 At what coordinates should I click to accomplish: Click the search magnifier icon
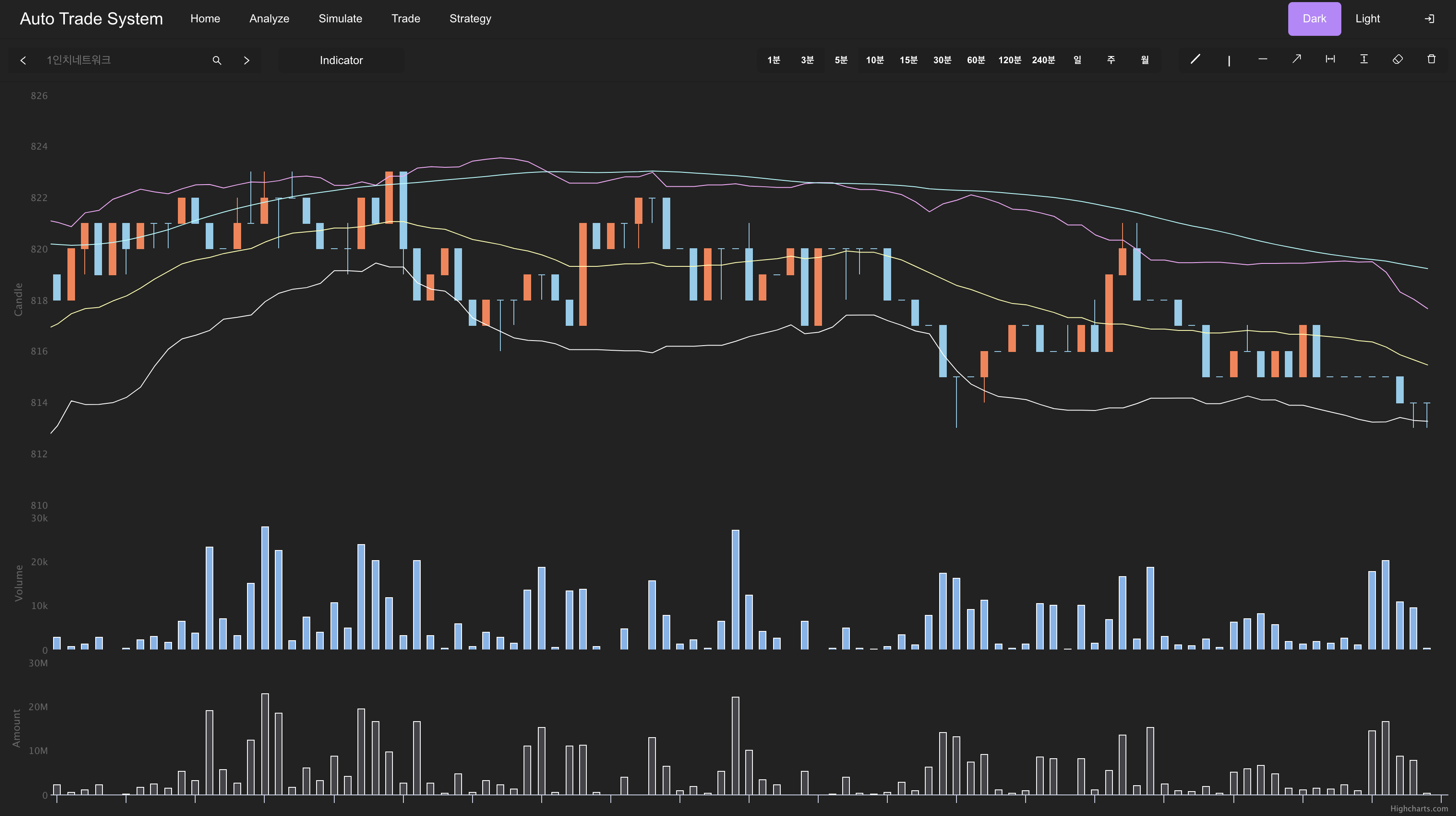217,60
